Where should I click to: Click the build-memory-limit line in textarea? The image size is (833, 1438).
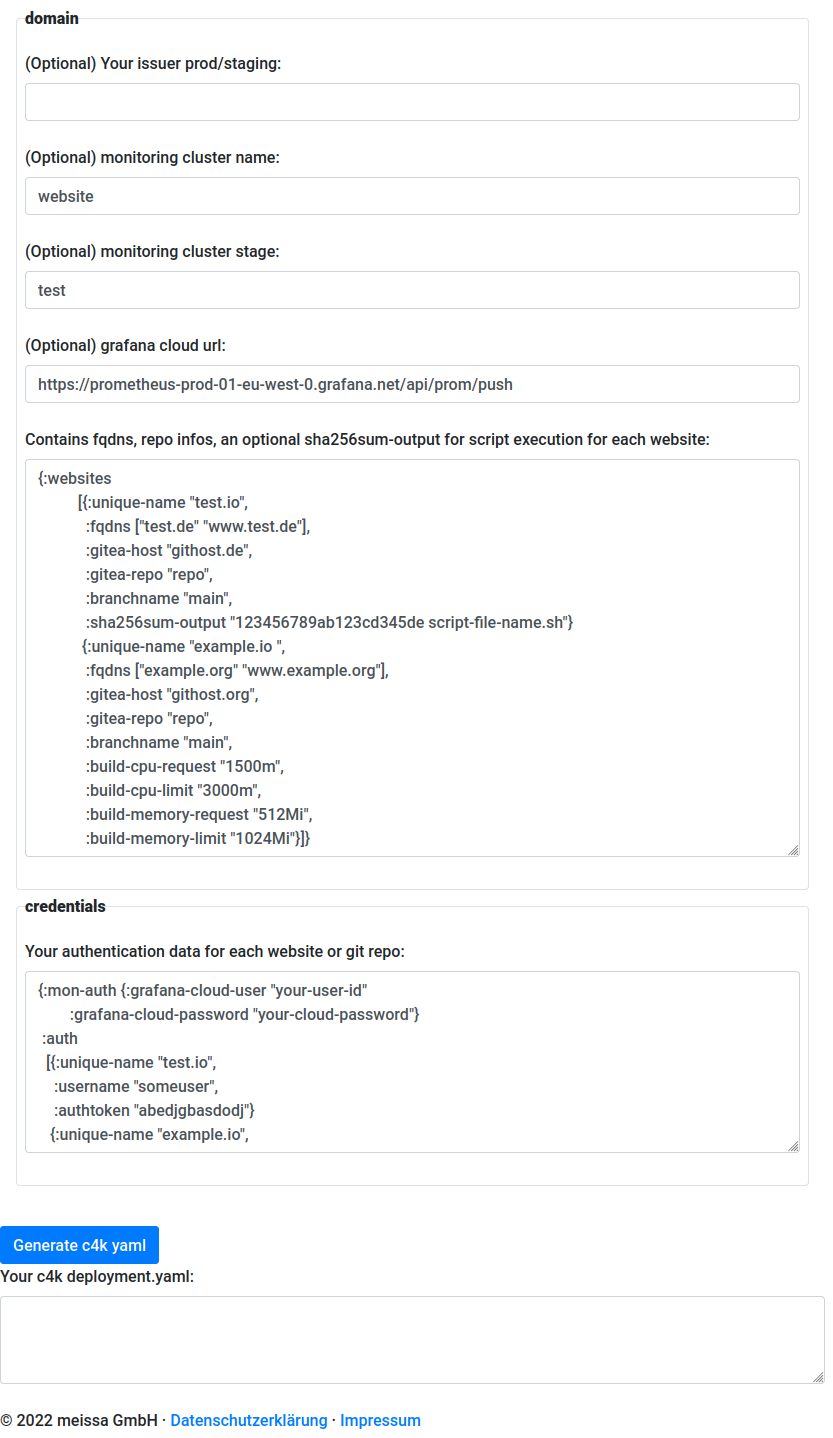(198, 838)
